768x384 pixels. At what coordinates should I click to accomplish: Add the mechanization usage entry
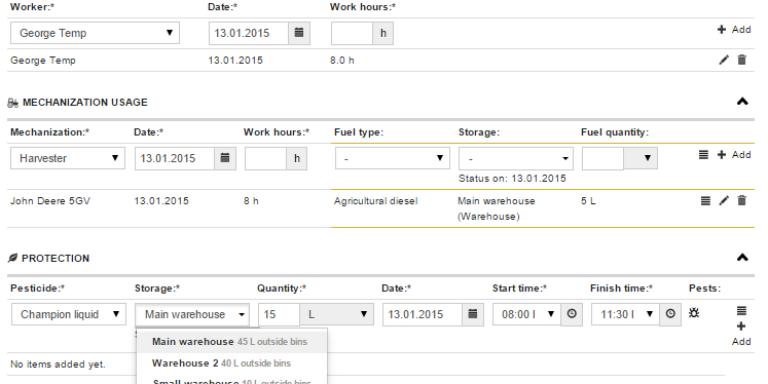click(x=734, y=155)
